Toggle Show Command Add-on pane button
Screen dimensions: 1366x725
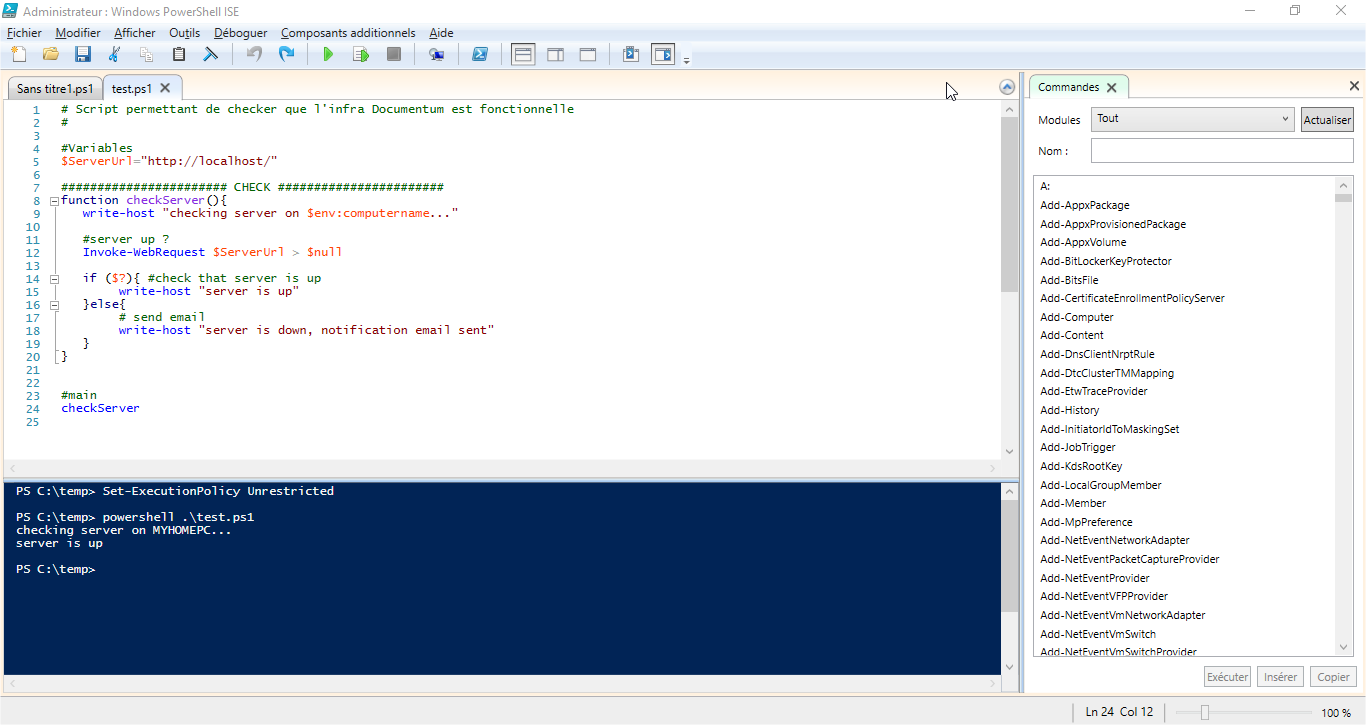[663, 54]
